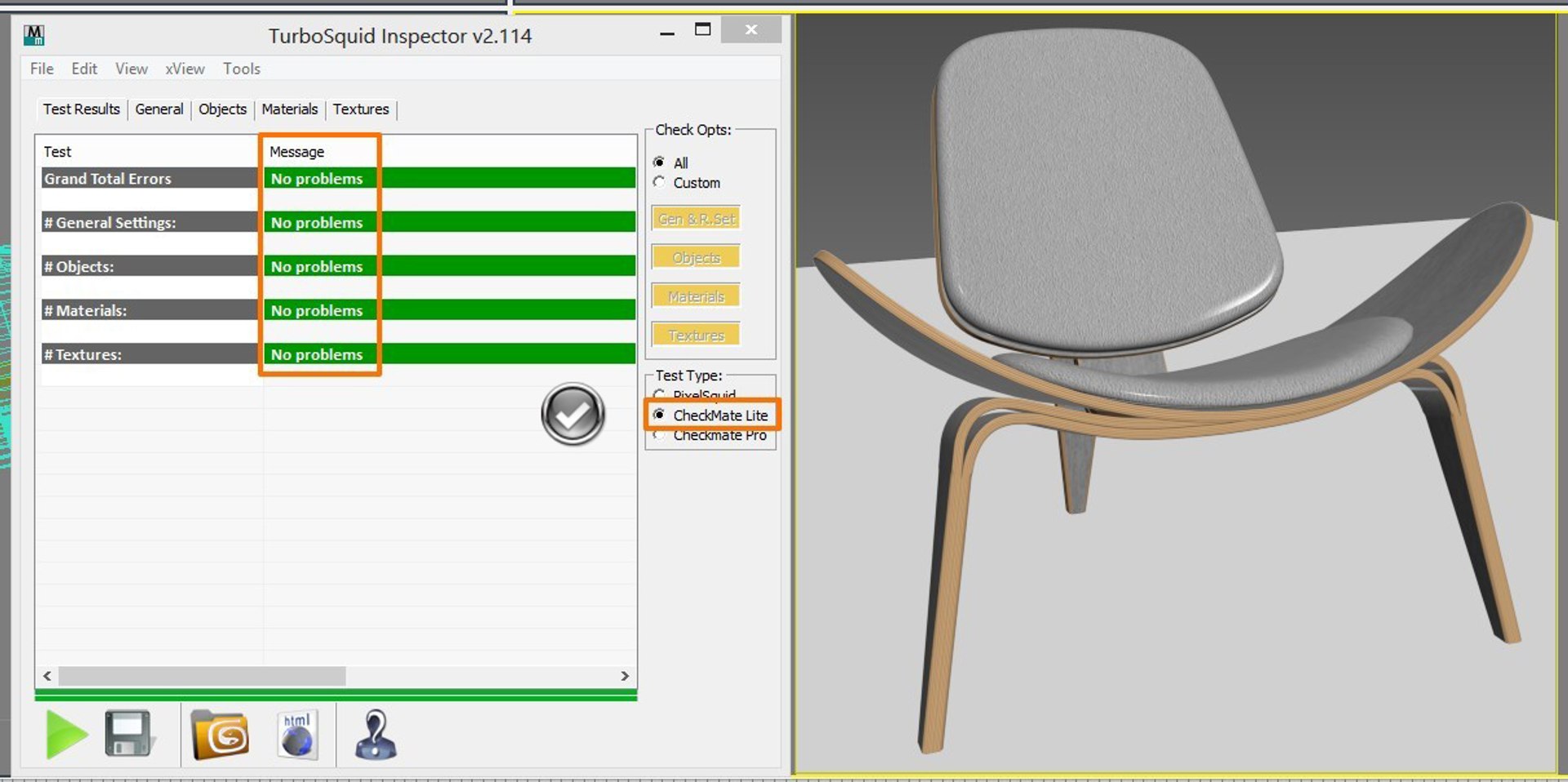Switch to Test Results tab
This screenshot has width=1568, height=782.
click(x=81, y=109)
